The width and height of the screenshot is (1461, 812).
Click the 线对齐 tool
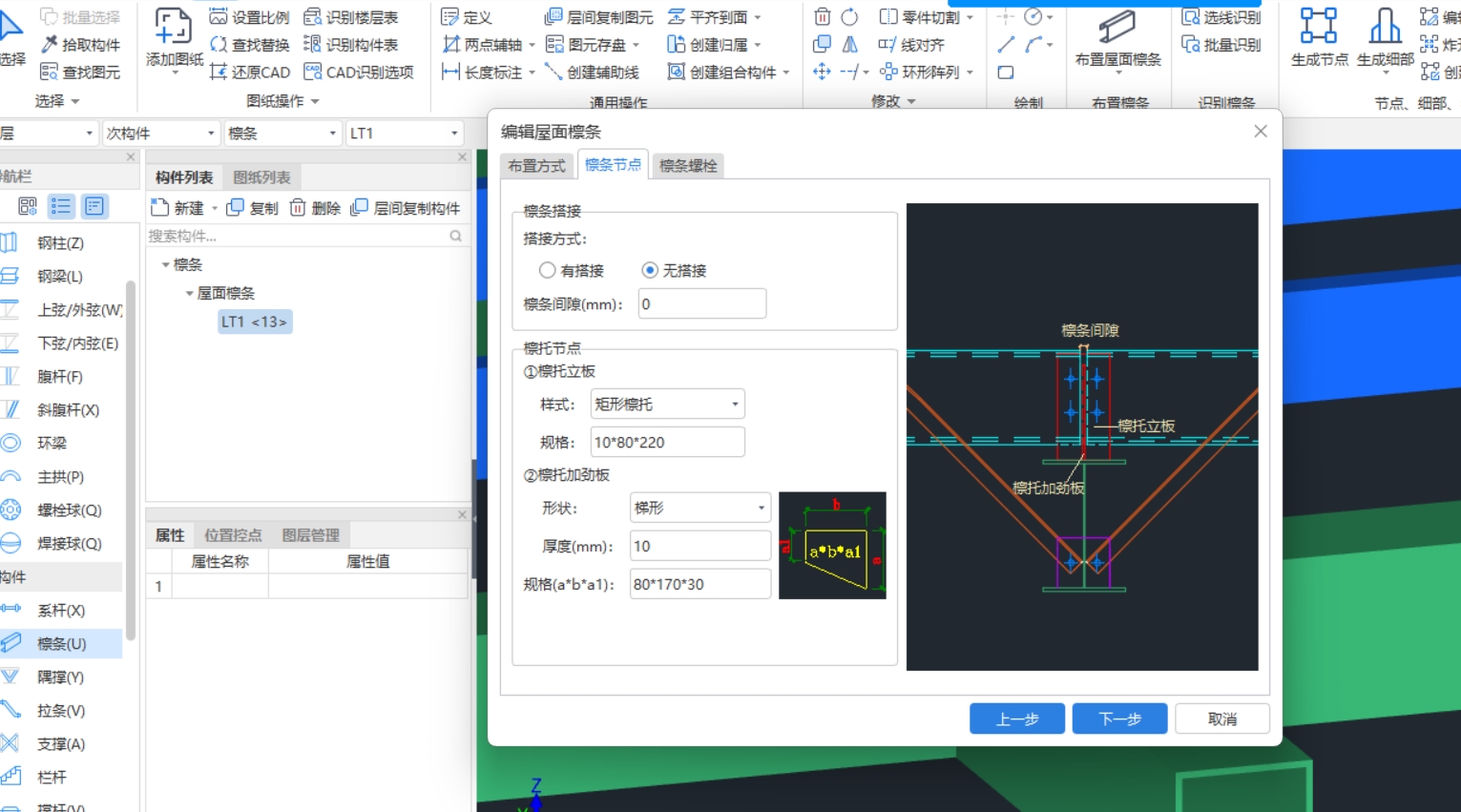point(911,45)
